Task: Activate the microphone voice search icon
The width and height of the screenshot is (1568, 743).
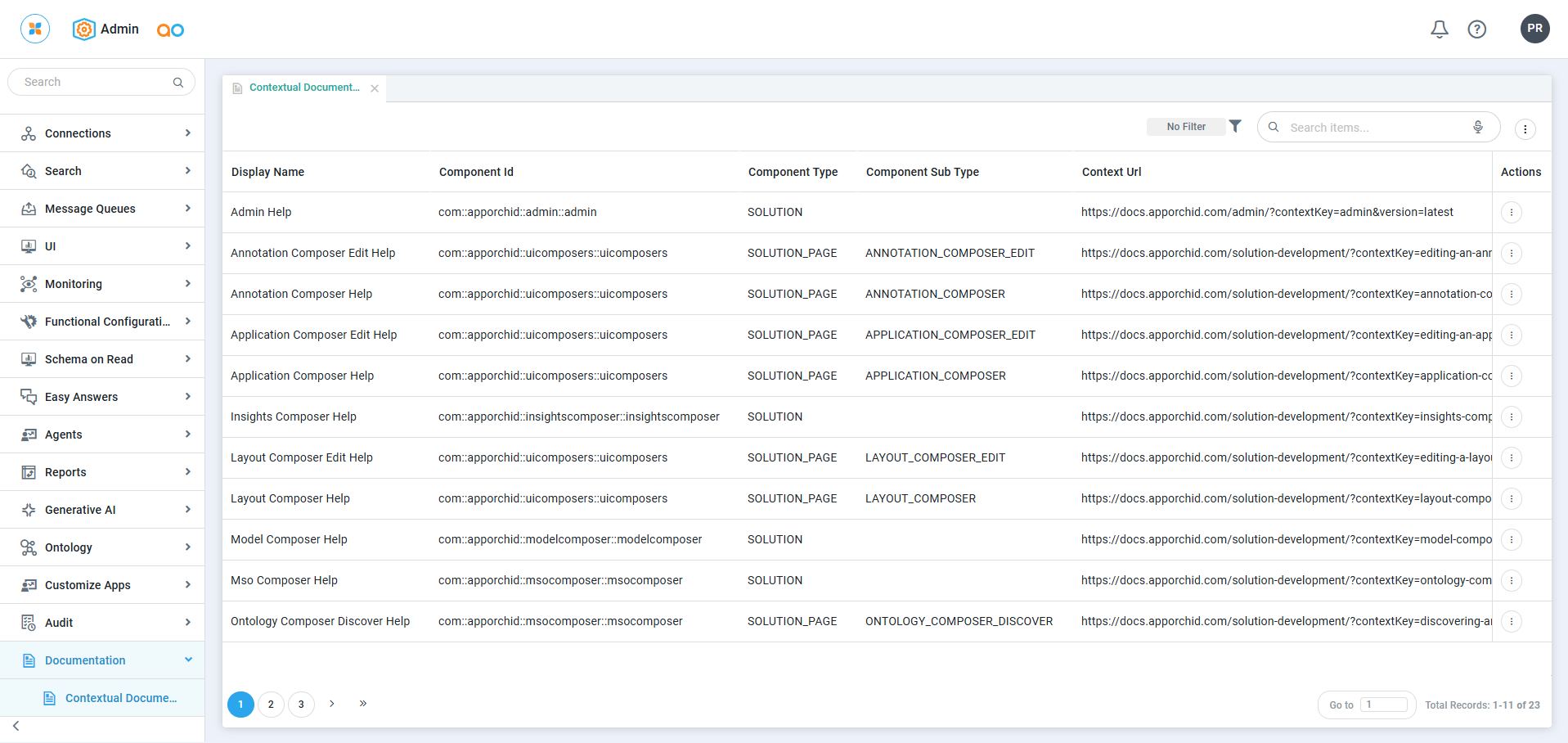Action: tap(1478, 127)
